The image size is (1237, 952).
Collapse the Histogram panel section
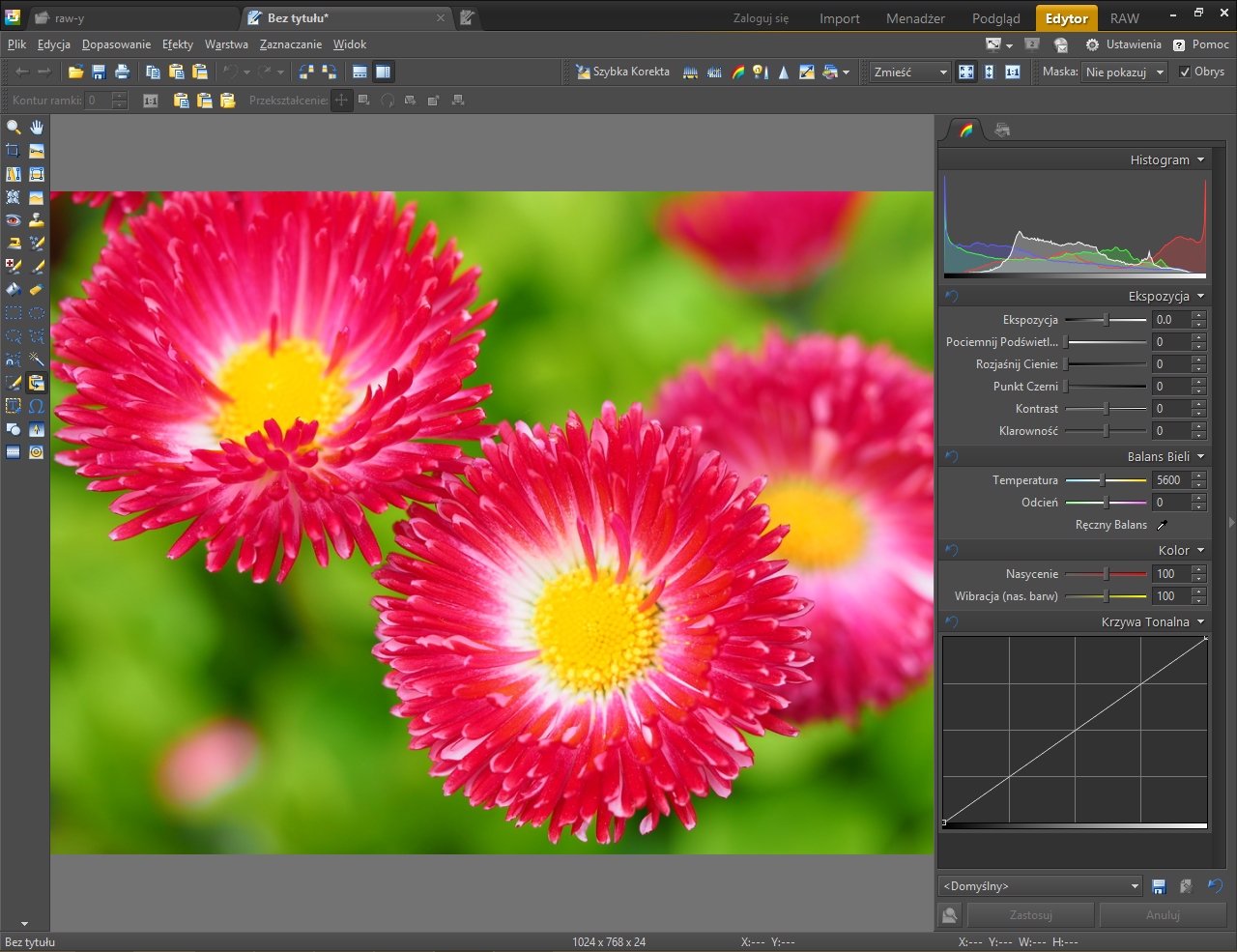[x=1200, y=160]
